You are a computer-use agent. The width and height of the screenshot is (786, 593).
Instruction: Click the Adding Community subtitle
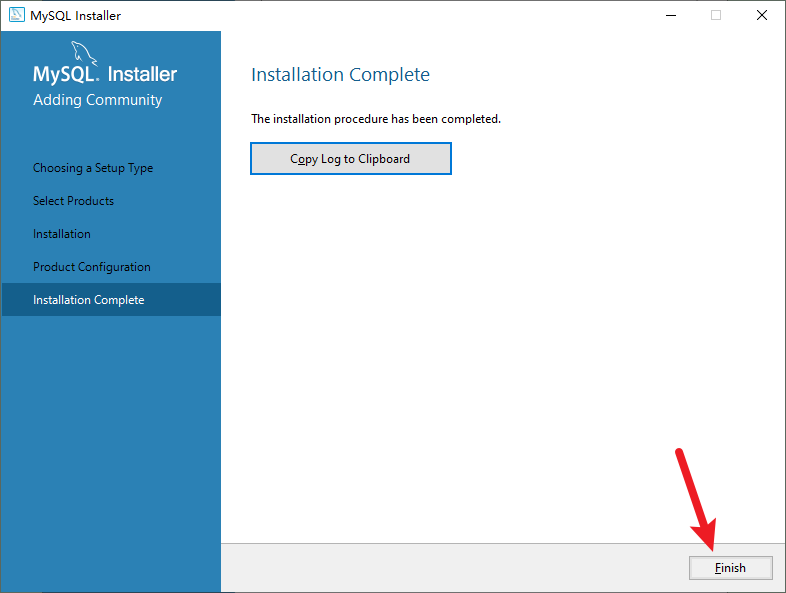pyautogui.click(x=98, y=100)
